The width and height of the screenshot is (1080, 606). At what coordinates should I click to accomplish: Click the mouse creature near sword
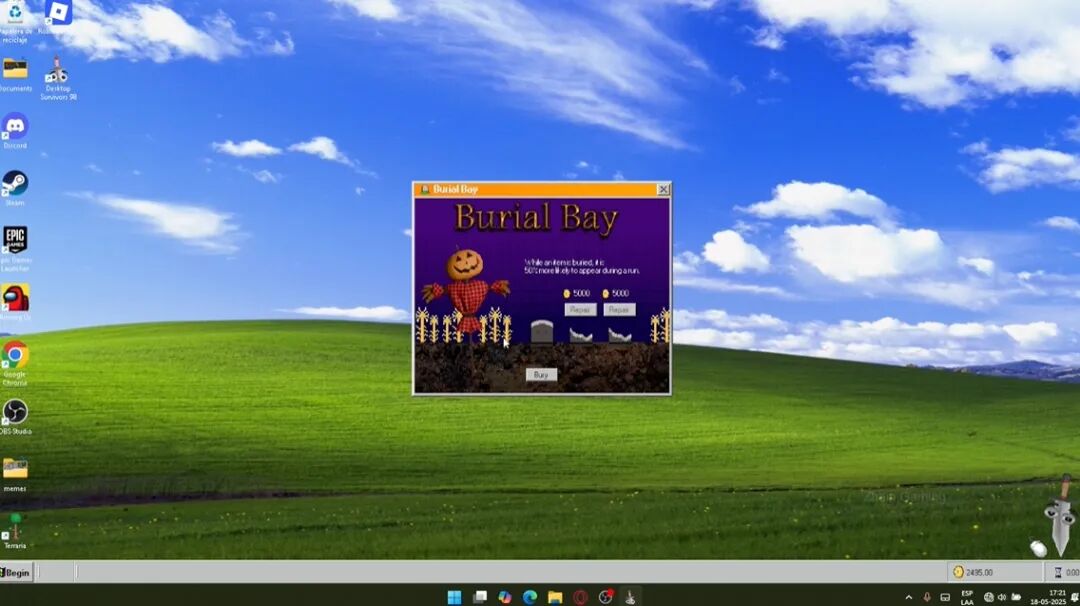1039,548
